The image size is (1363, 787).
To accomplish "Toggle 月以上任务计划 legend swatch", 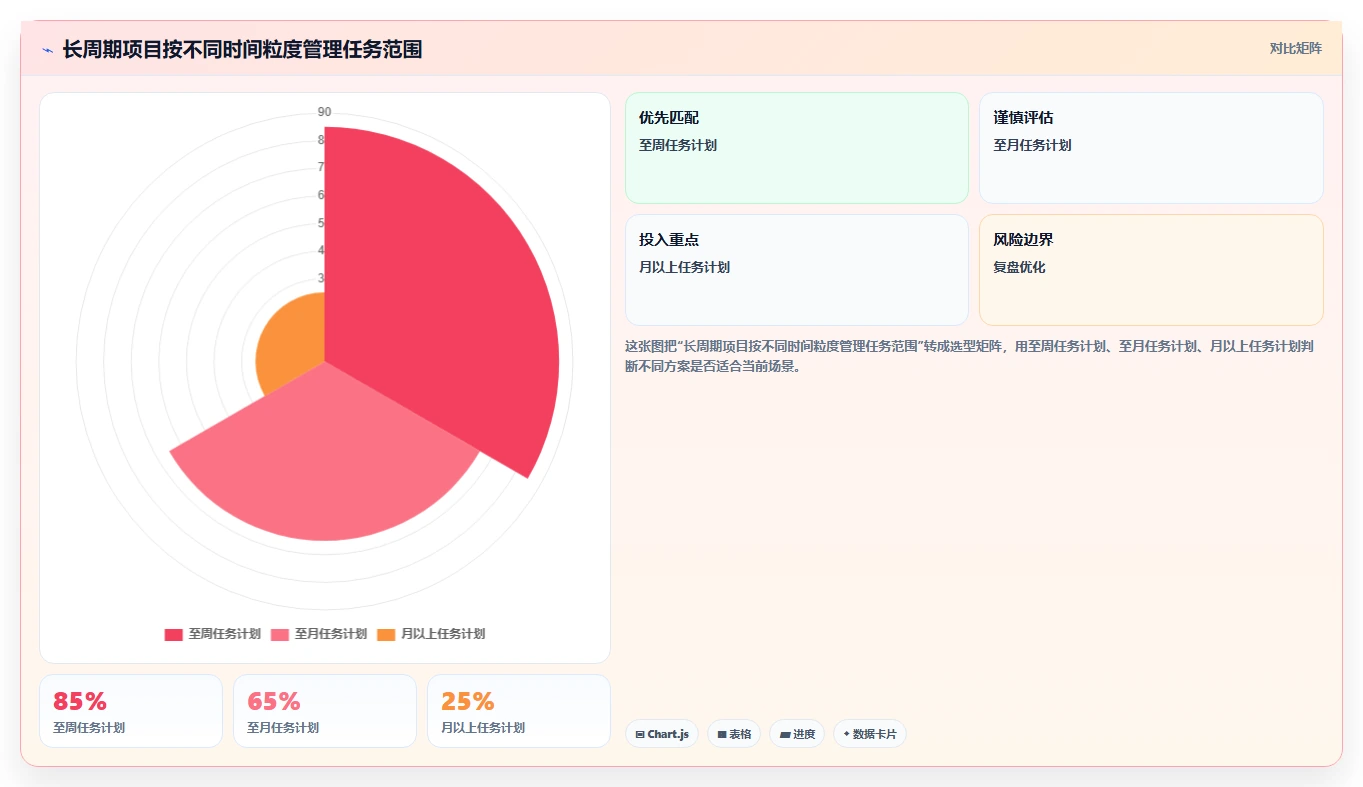I will tap(386, 634).
